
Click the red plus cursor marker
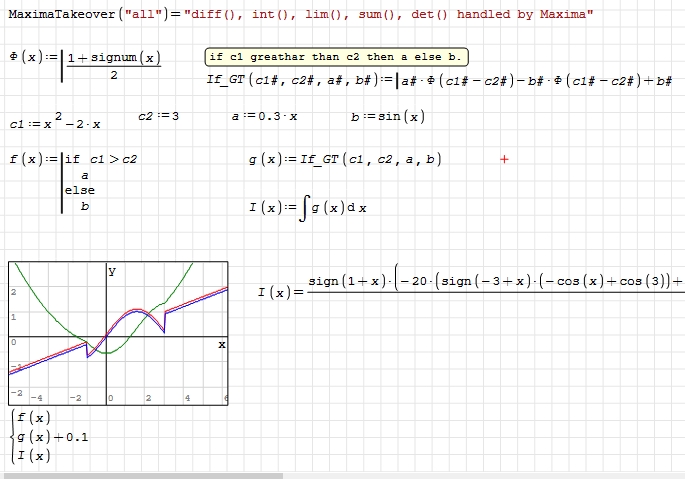(x=504, y=159)
